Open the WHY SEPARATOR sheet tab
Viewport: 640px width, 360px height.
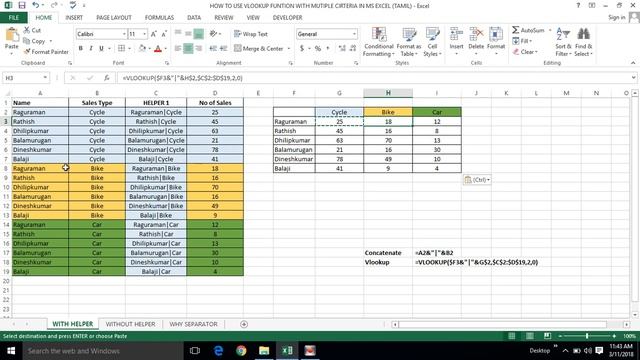[193, 324]
